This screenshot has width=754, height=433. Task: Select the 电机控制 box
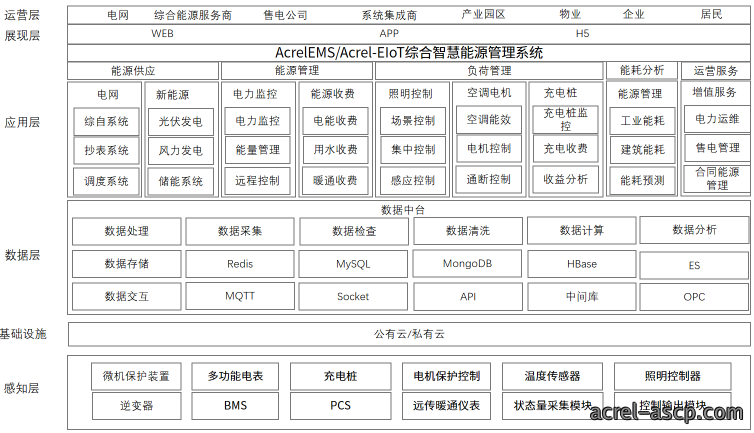click(x=489, y=149)
